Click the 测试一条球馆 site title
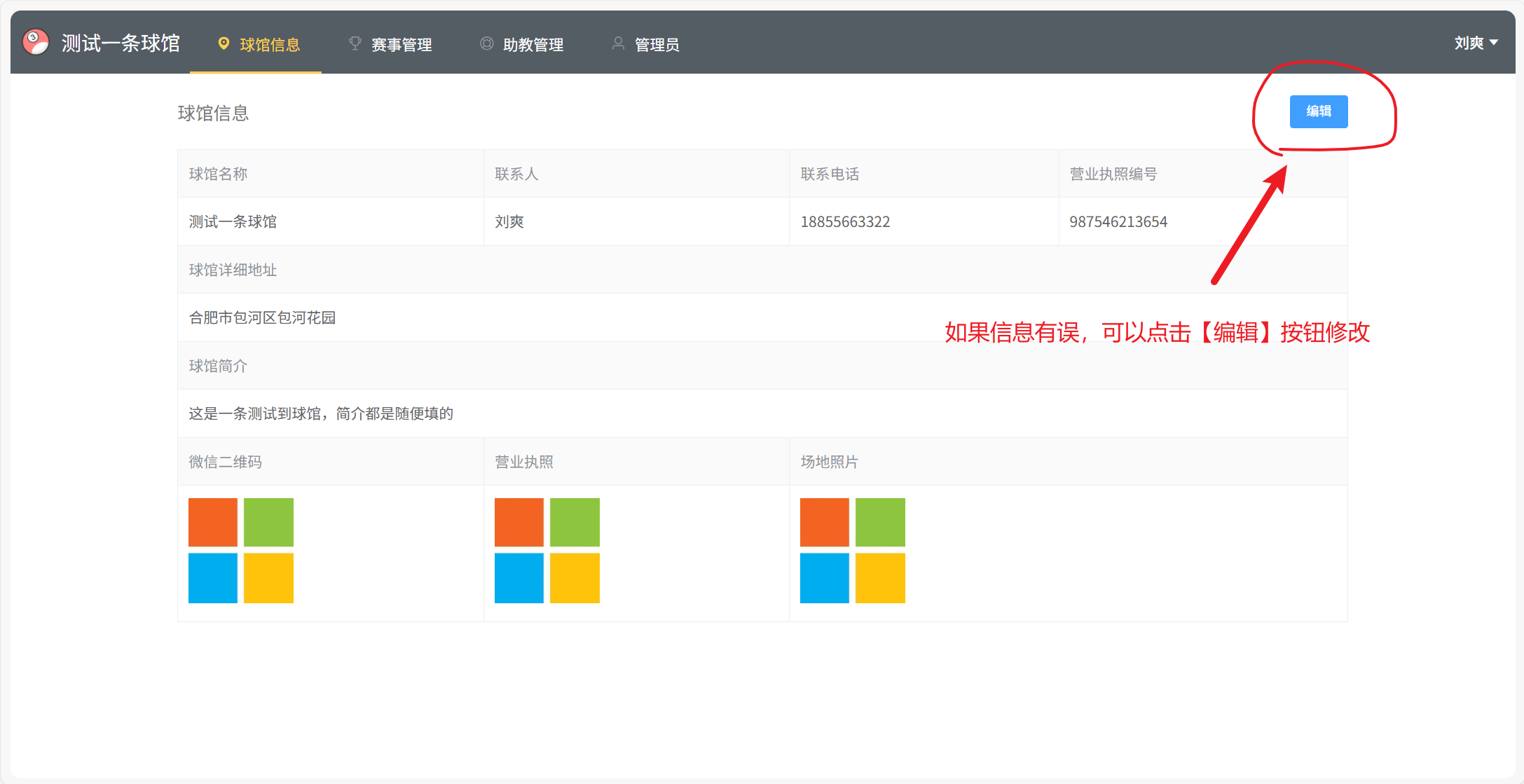1524x784 pixels. [121, 43]
